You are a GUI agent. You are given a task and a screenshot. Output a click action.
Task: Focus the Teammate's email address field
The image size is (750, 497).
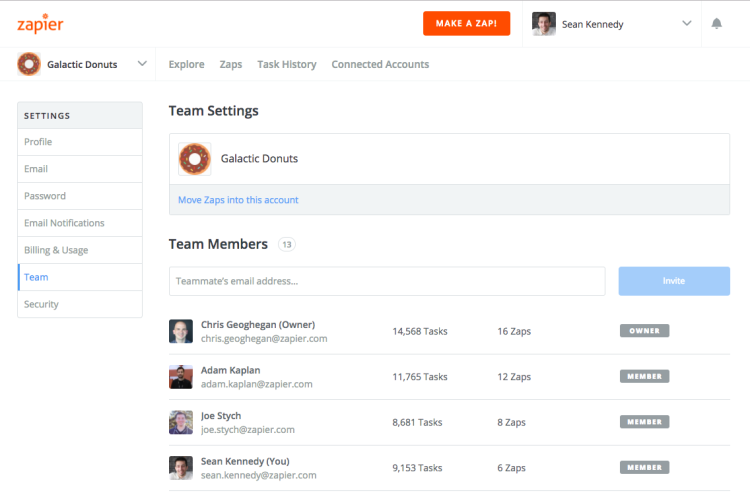click(386, 281)
